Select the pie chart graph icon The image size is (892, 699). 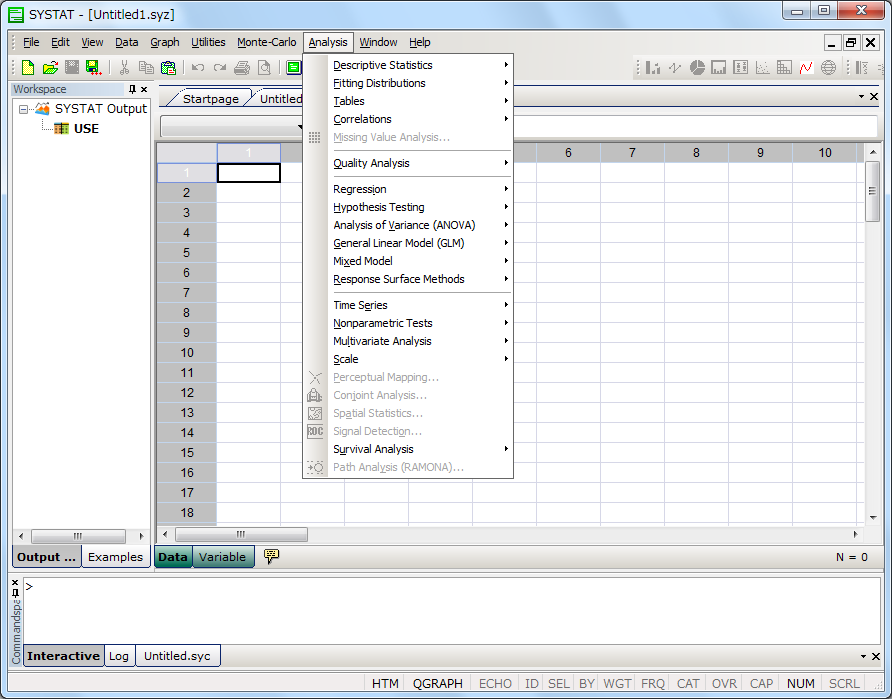coord(697,68)
